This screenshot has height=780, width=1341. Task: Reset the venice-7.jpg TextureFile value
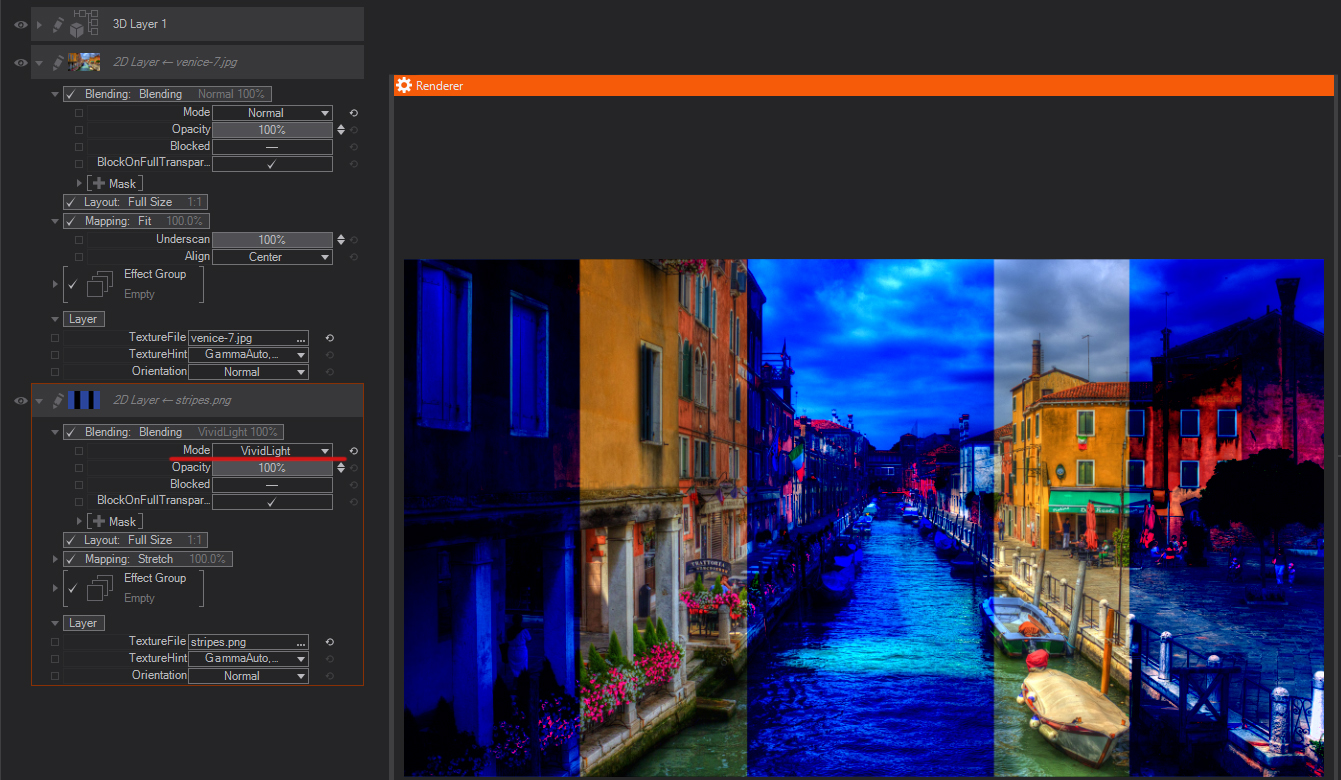coord(329,338)
